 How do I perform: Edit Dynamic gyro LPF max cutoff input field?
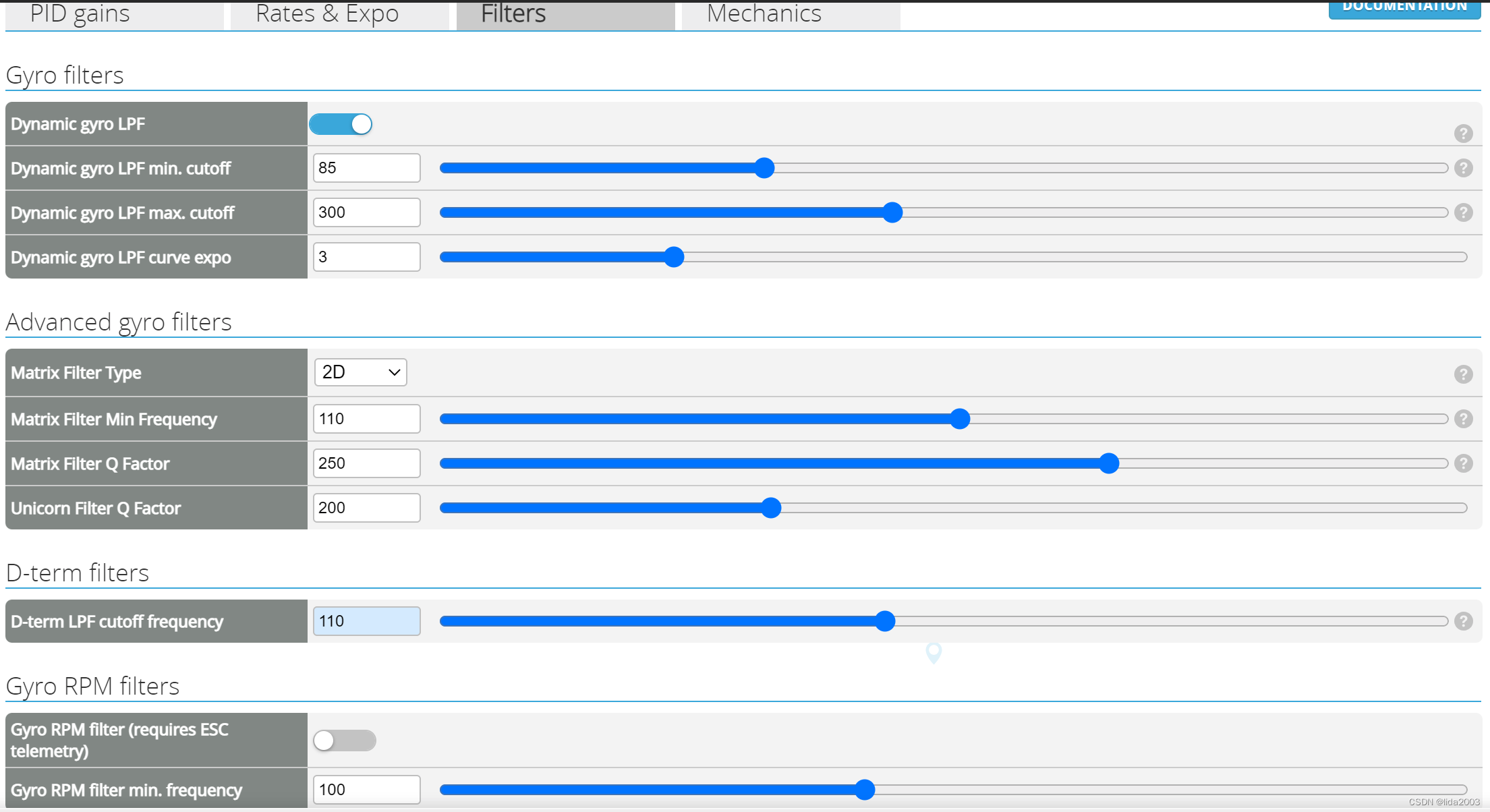[365, 212]
